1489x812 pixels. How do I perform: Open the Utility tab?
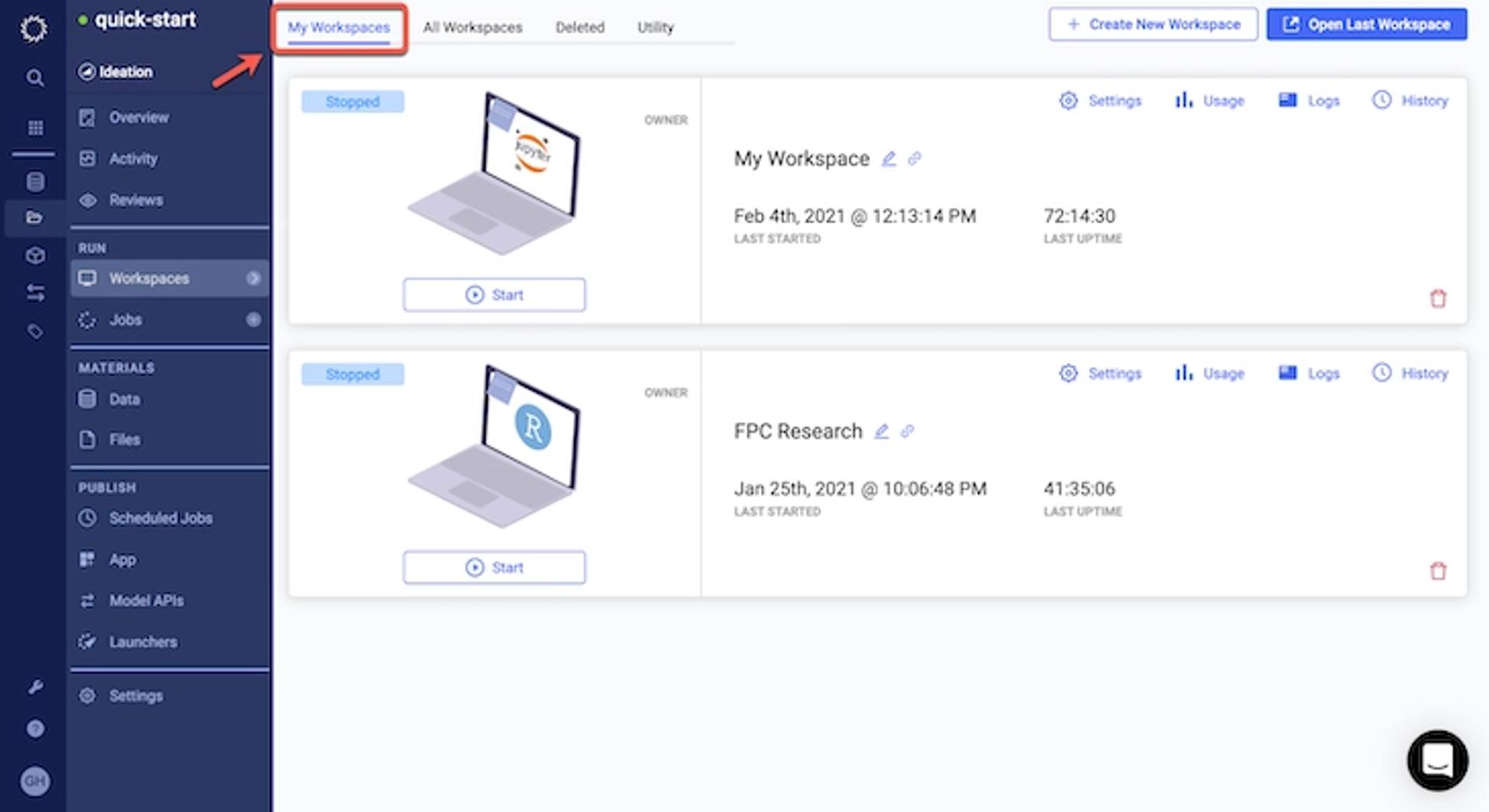655,28
